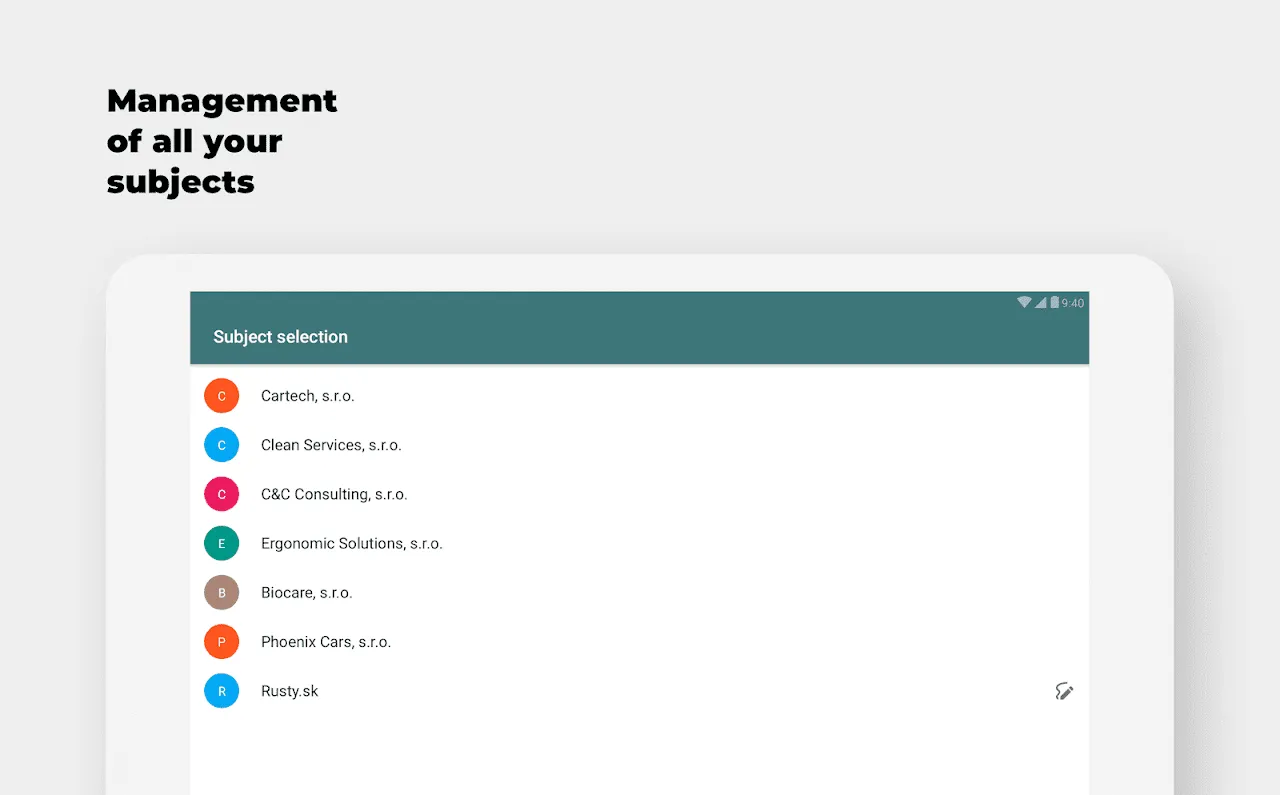
Task: Tap the 9:40 clock in the status bar
Action: 1073,303
